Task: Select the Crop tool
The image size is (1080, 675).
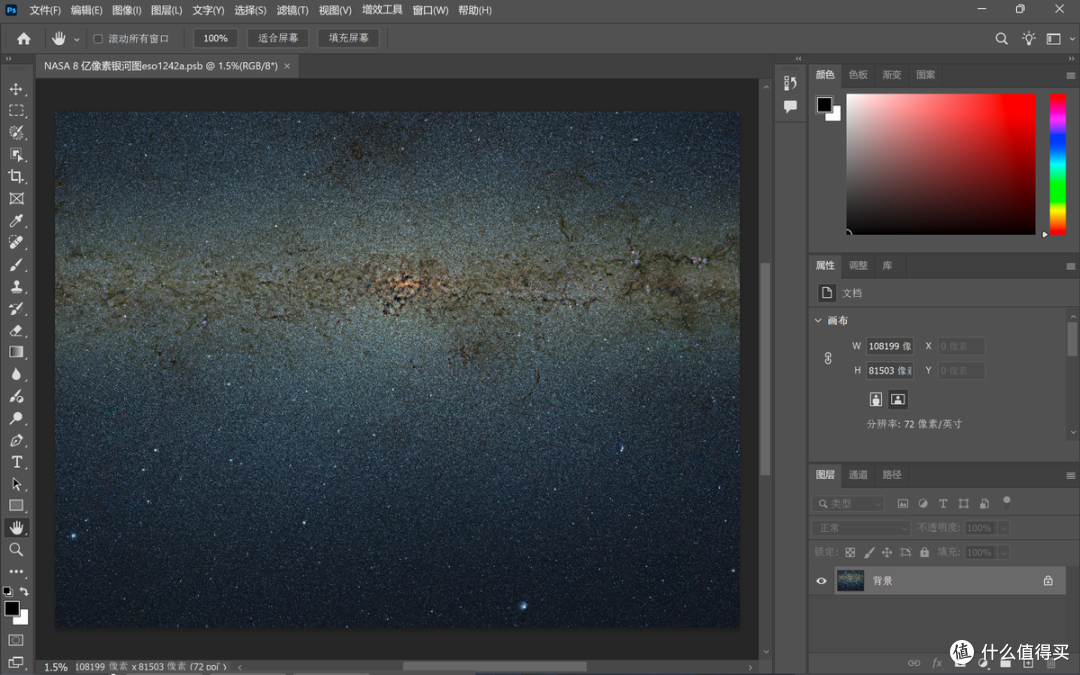Action: coord(16,176)
